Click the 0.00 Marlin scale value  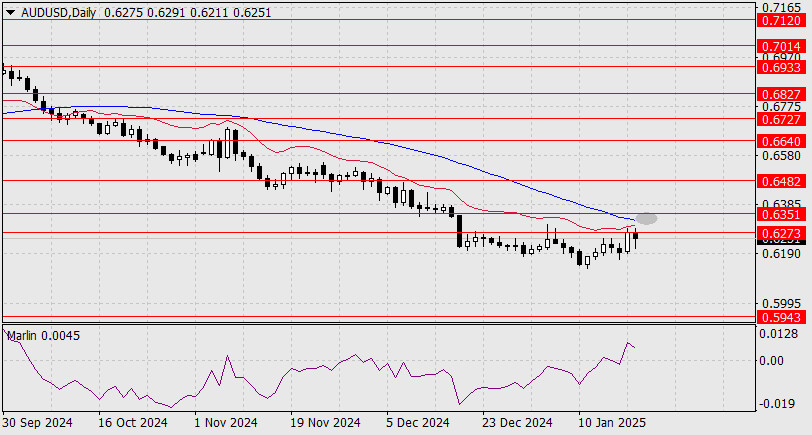click(772, 360)
